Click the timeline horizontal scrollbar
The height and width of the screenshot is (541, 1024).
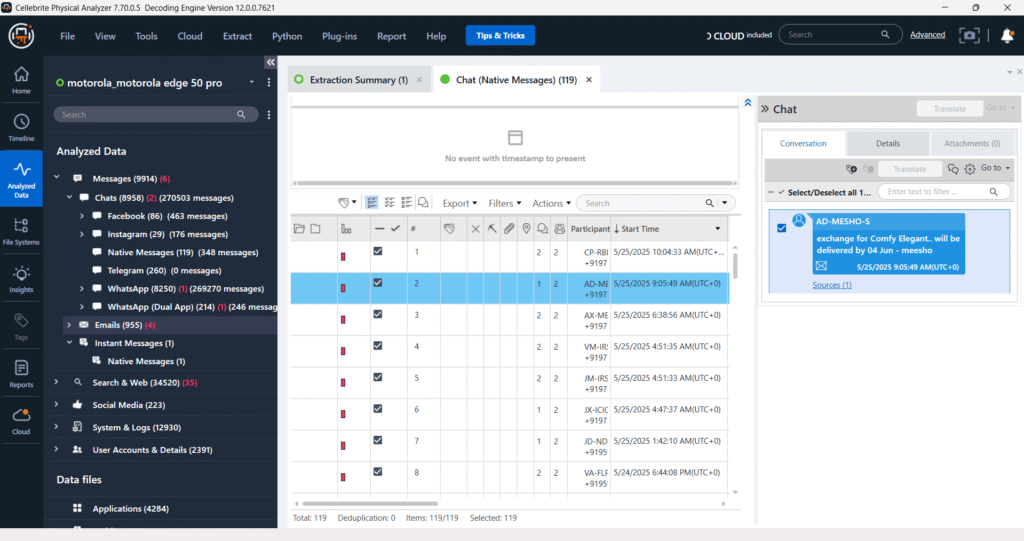click(514, 183)
